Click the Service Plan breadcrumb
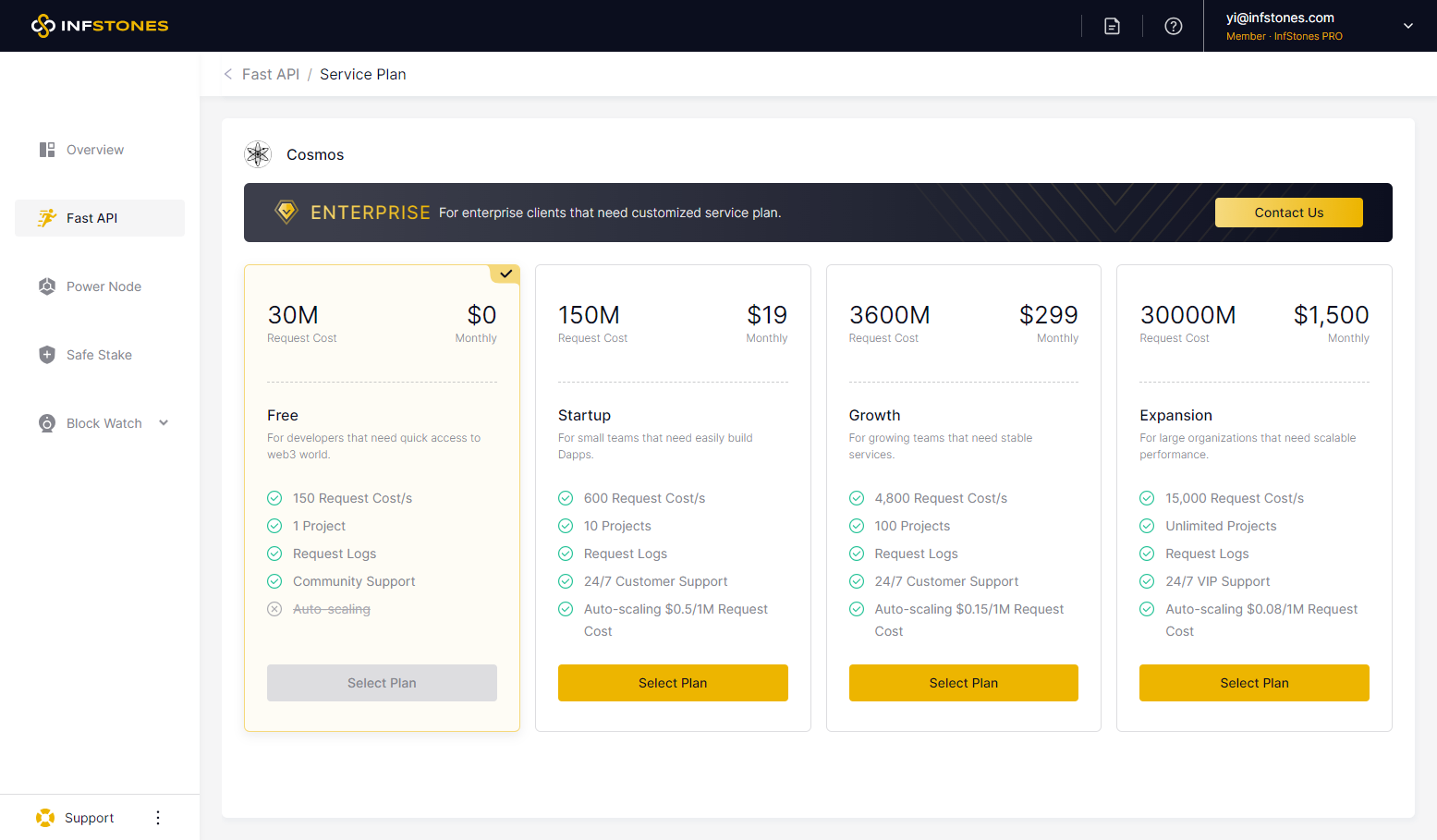1437x840 pixels. click(363, 74)
